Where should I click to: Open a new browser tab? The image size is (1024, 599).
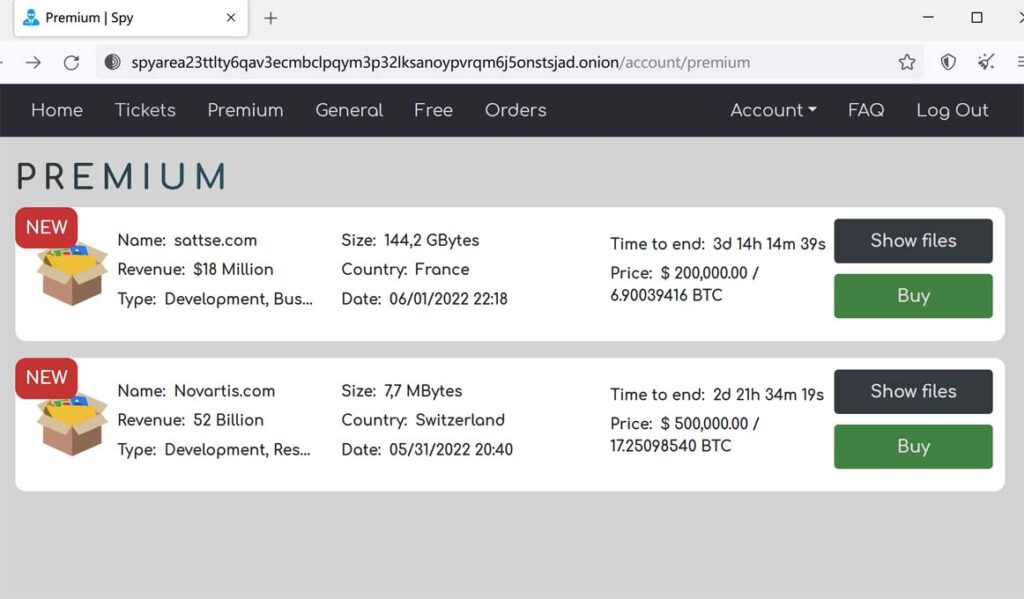[270, 18]
